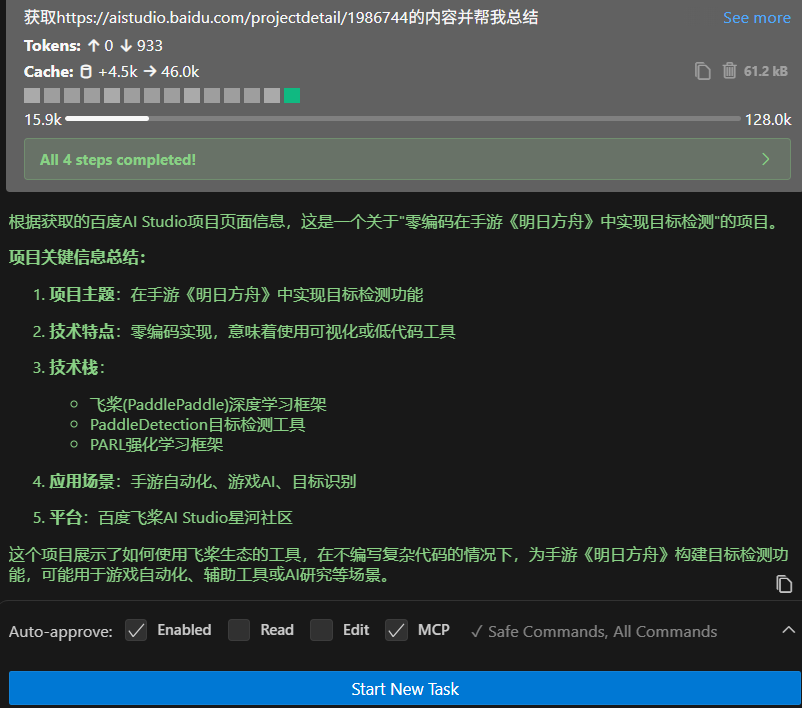This screenshot has height=708, width=802.
Task: Click the Tokens count line
Action: 93,46
